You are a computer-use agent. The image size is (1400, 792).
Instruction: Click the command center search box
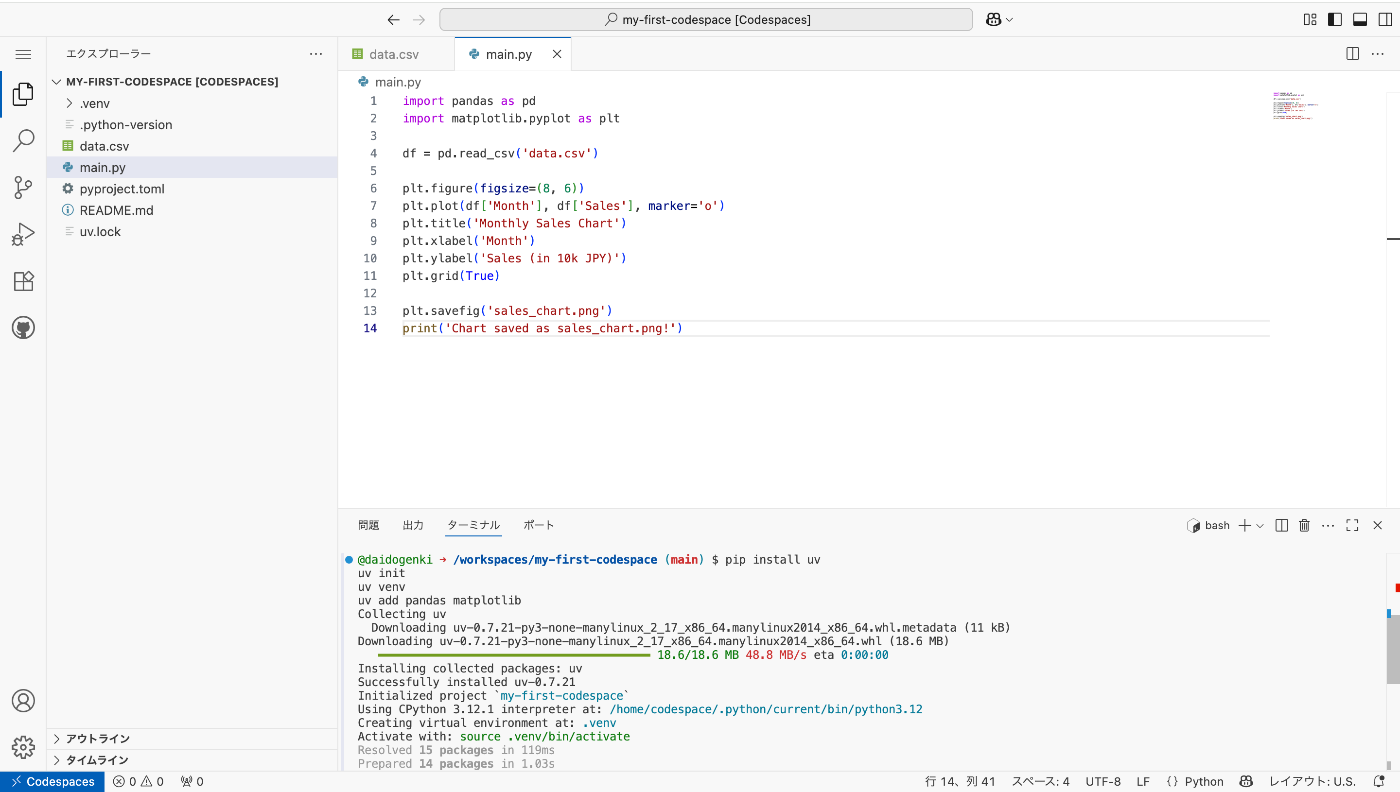click(x=706, y=20)
